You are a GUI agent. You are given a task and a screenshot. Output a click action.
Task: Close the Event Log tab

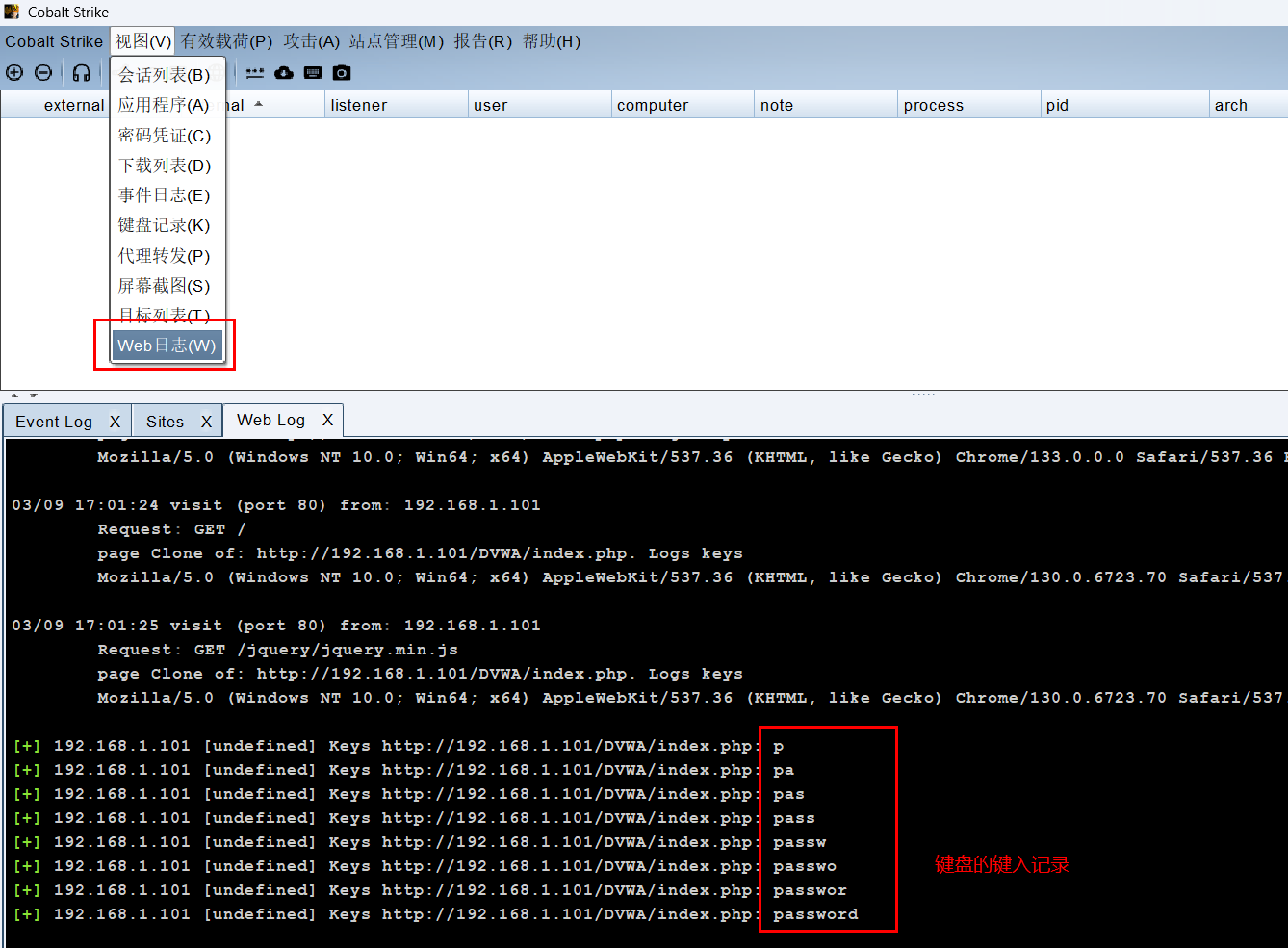(x=115, y=422)
